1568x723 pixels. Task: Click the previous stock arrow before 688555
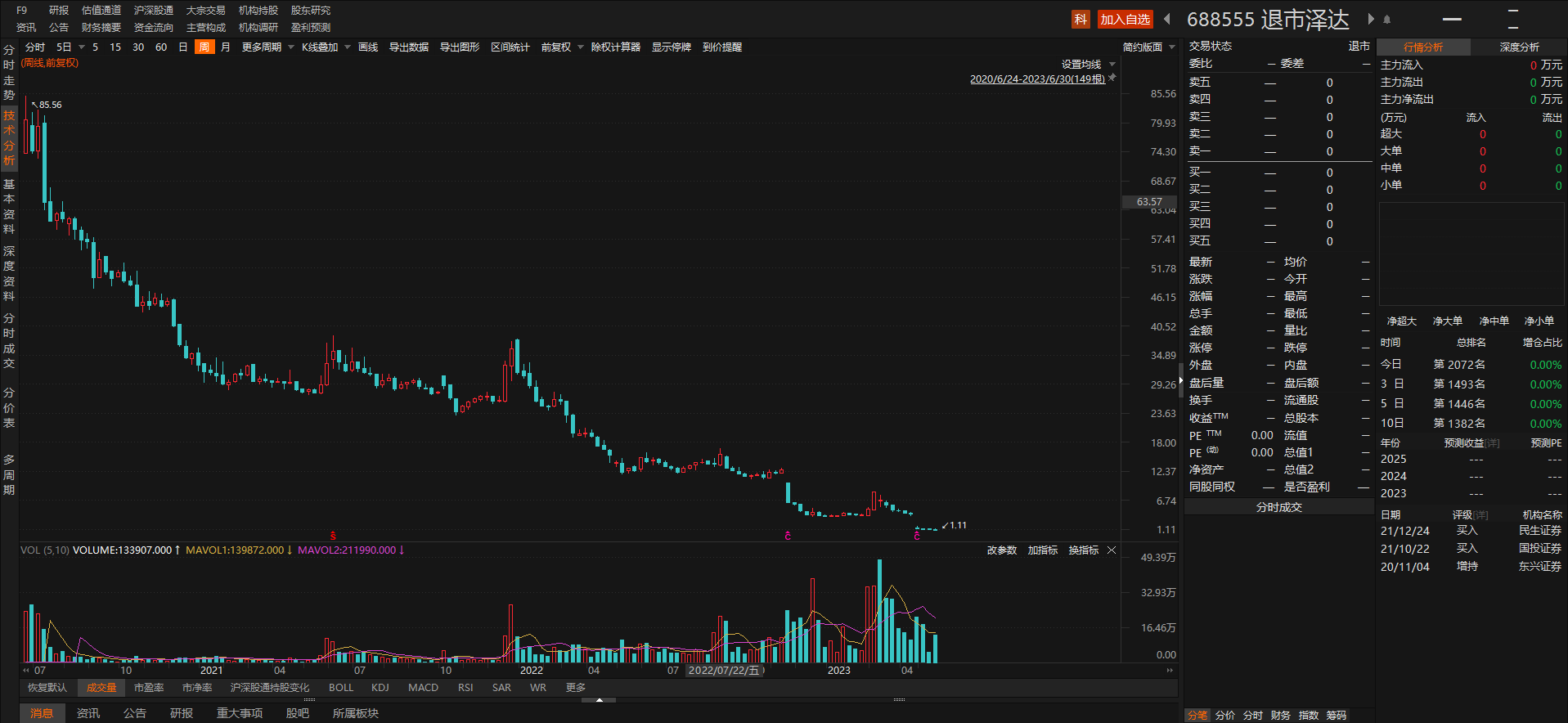[x=1167, y=19]
